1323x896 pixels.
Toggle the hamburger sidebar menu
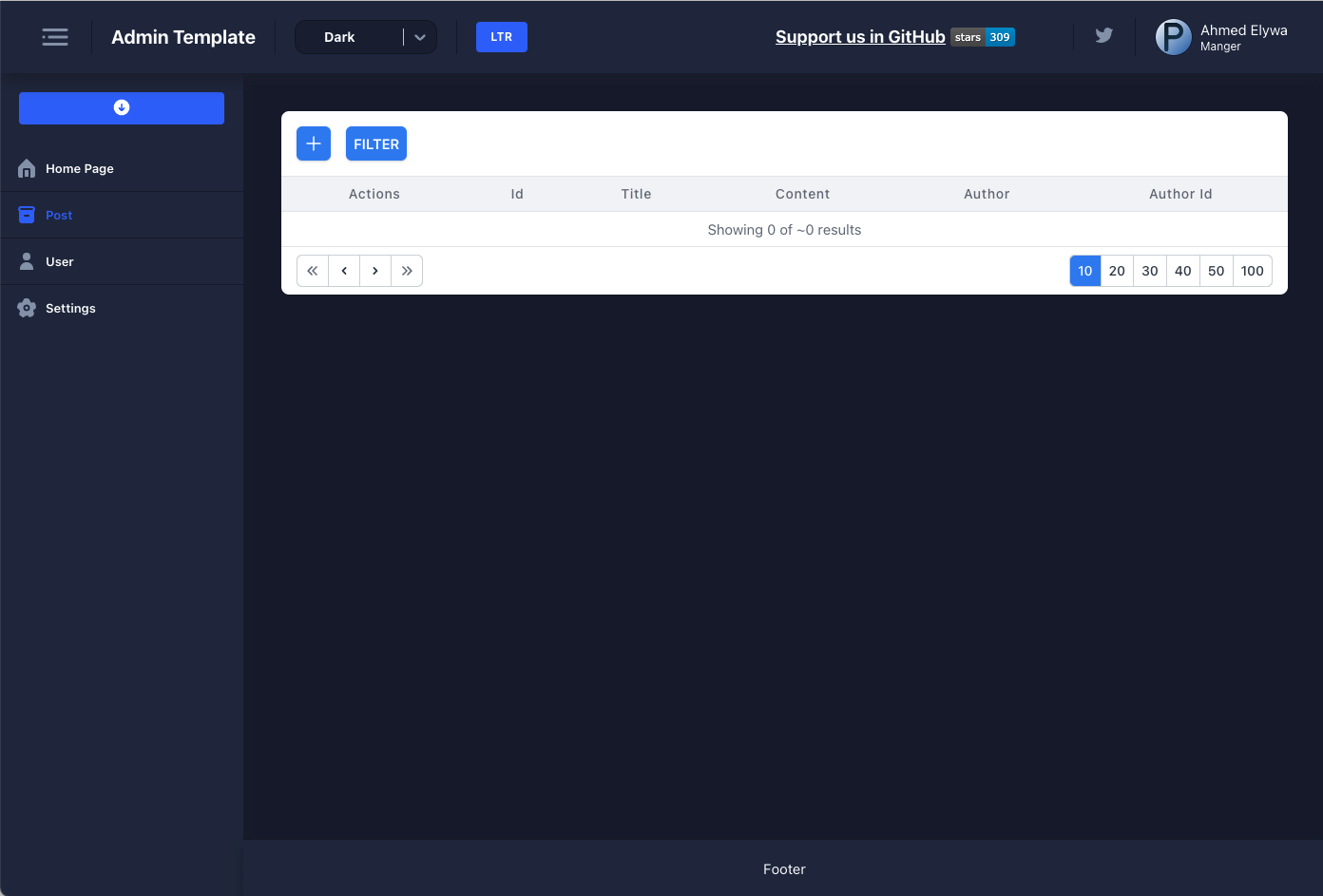click(55, 37)
